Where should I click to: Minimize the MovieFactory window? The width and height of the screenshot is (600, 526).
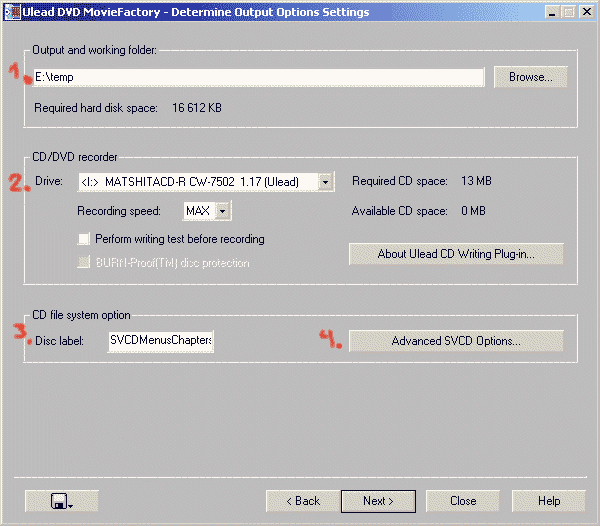pyautogui.click(x=552, y=13)
